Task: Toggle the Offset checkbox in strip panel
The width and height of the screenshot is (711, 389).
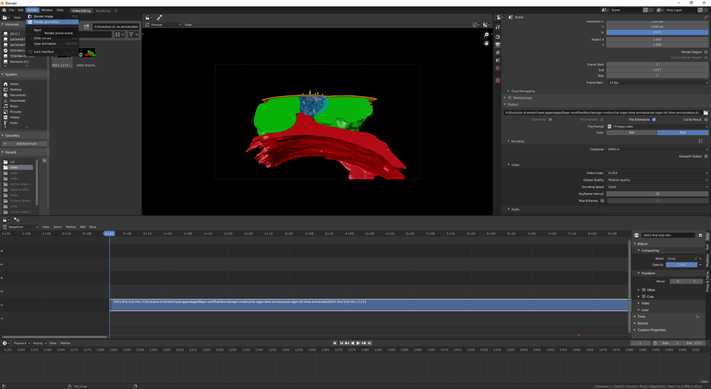Action: pos(644,290)
